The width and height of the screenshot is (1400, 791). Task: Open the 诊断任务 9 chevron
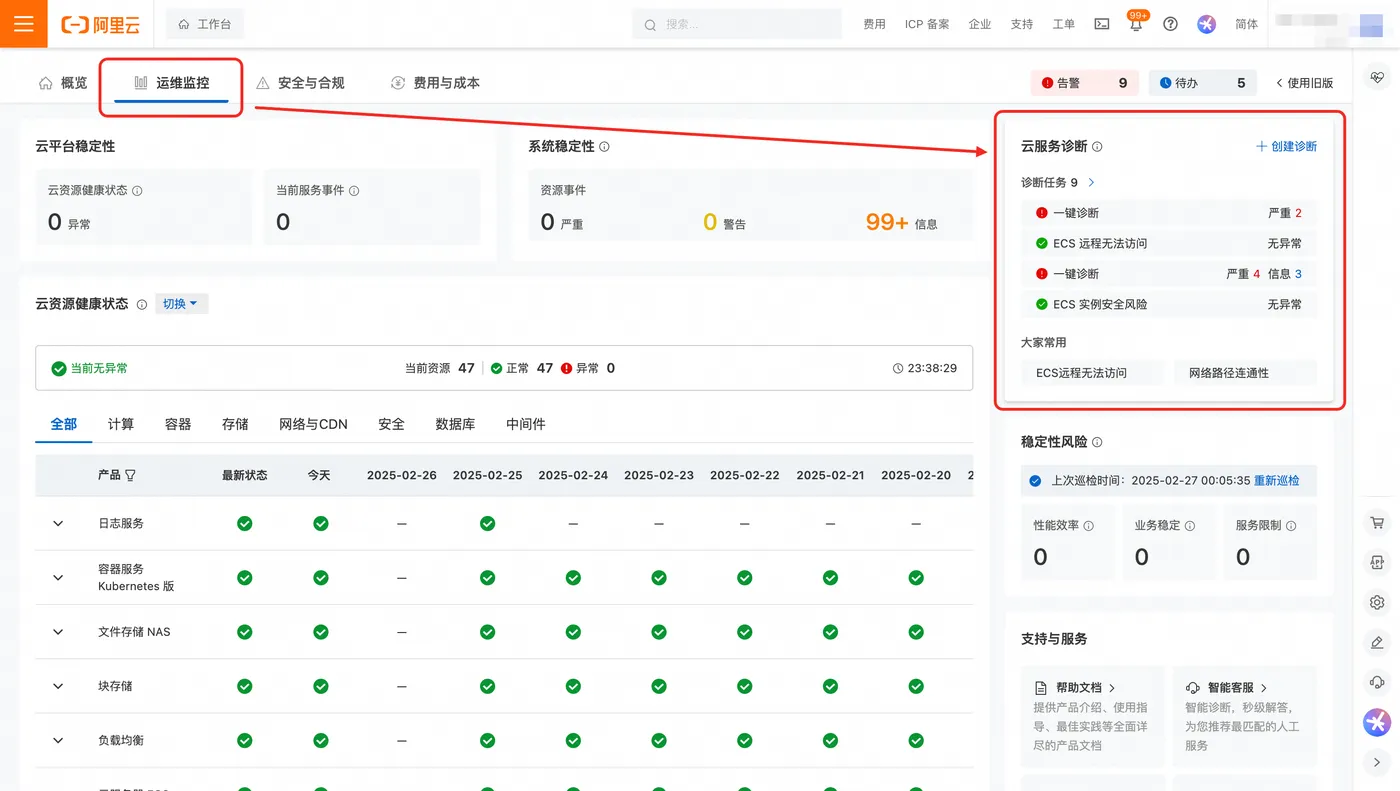coord(1091,183)
